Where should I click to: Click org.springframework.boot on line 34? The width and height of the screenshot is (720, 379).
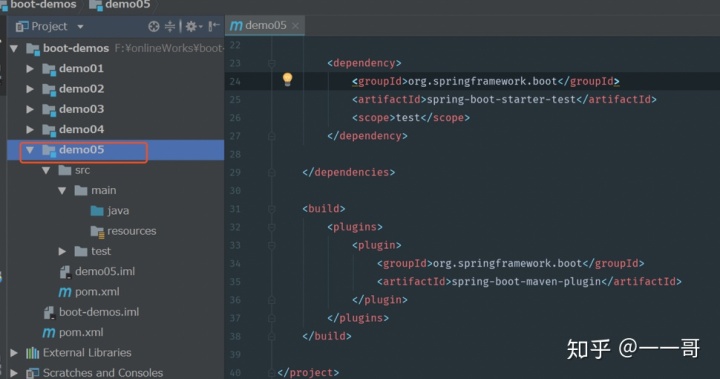(x=507, y=264)
